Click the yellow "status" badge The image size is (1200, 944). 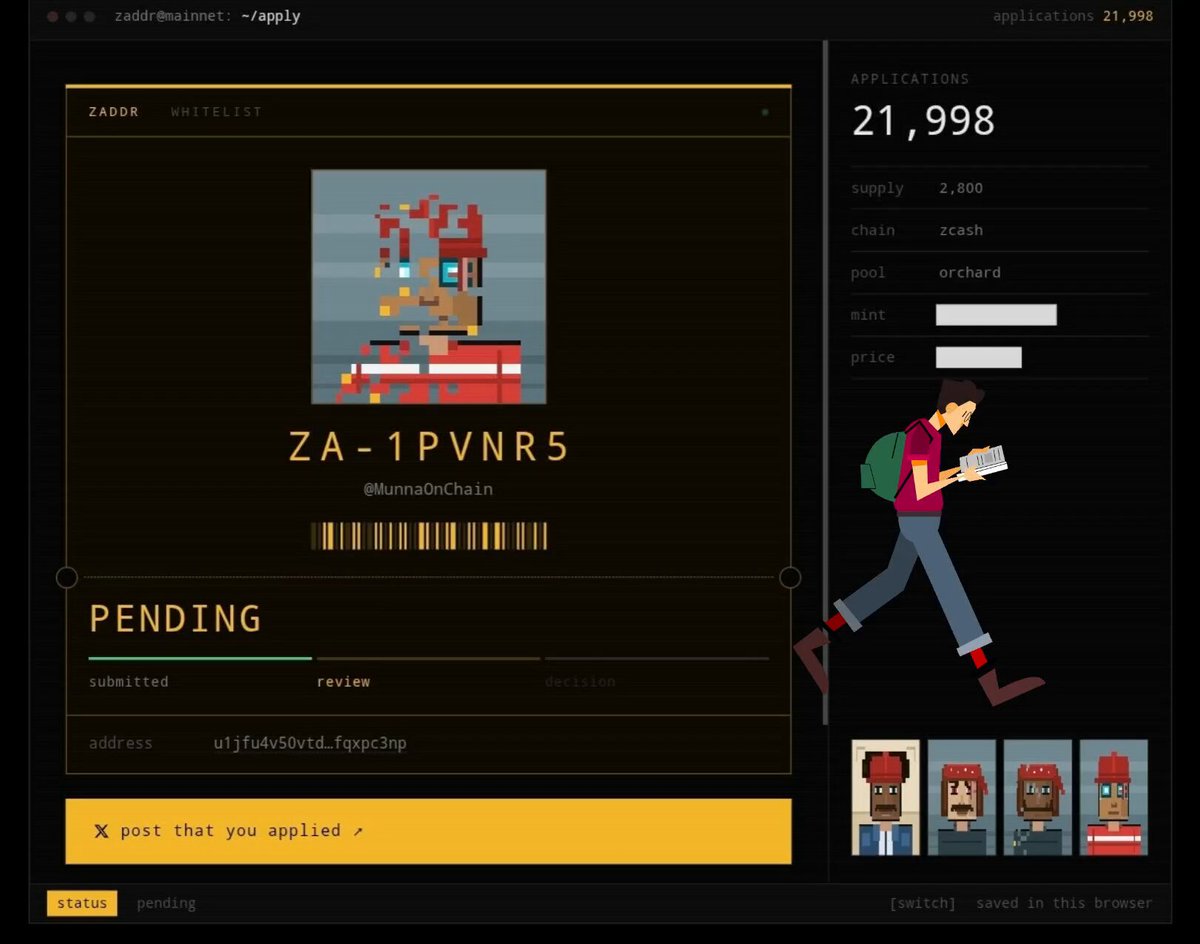82,903
